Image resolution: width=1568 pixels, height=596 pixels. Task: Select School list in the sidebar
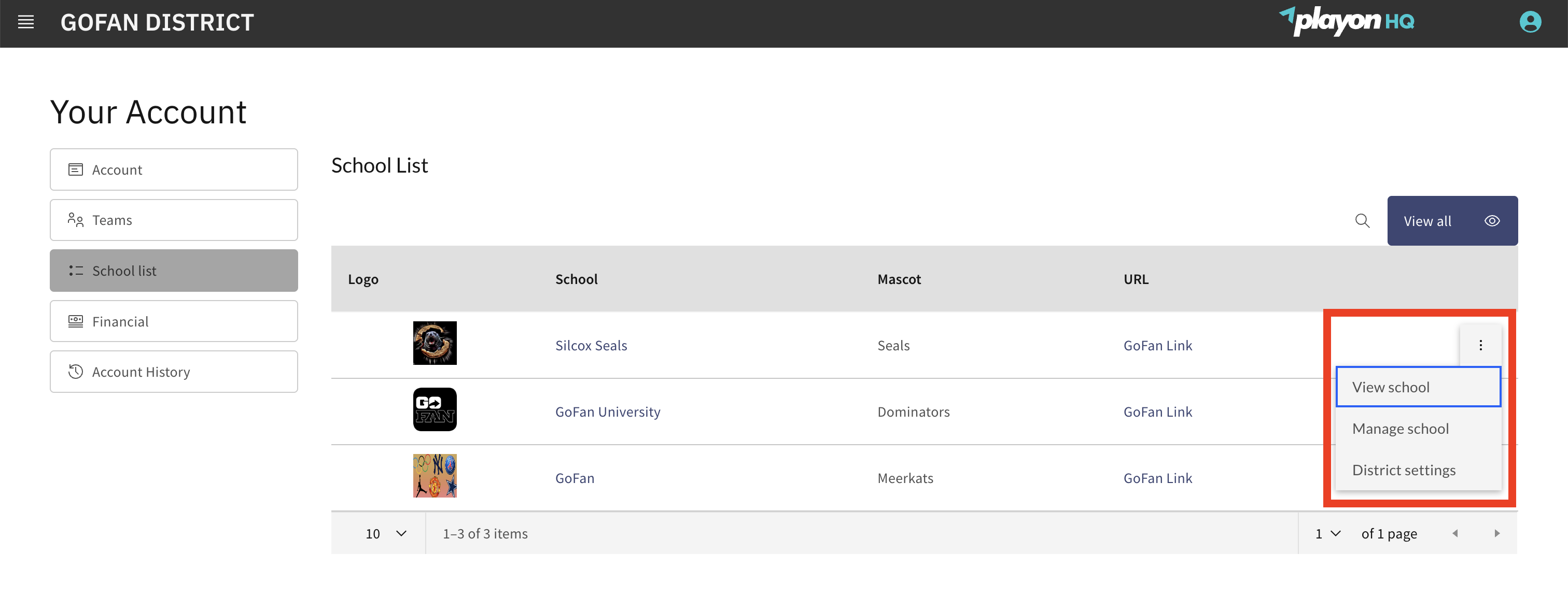(x=174, y=271)
